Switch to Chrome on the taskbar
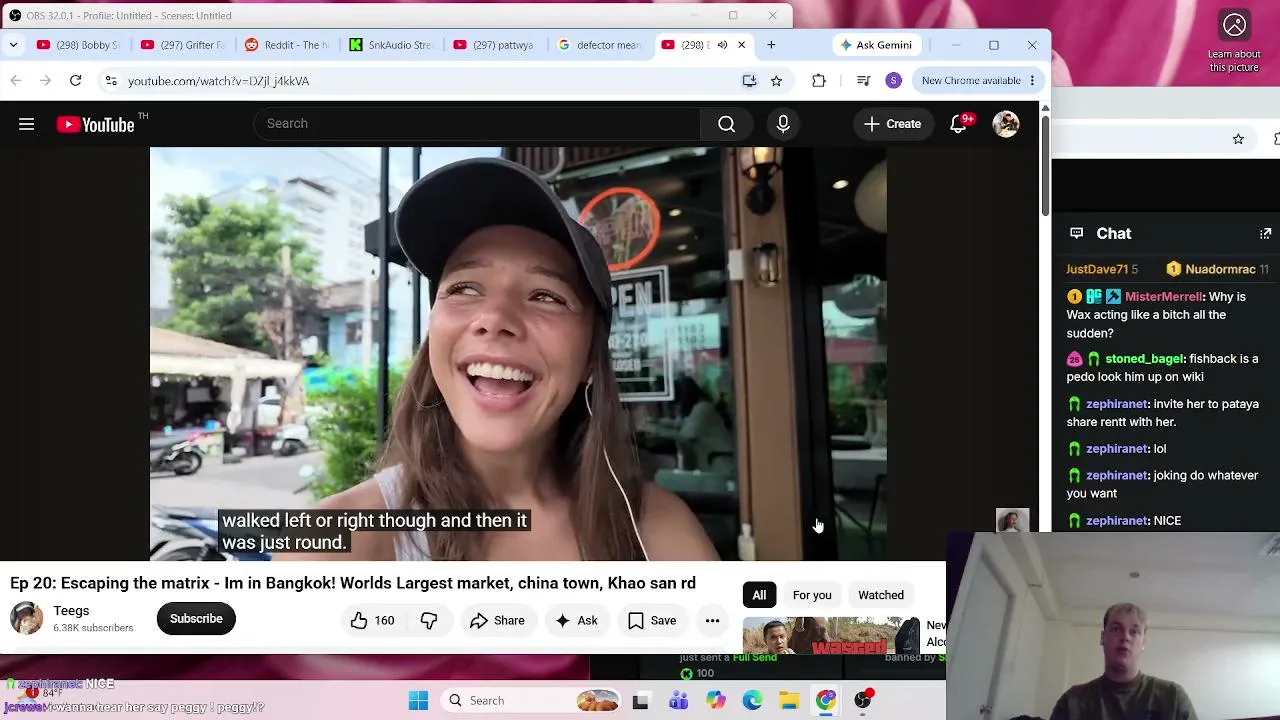Image resolution: width=1280 pixels, height=720 pixels. point(826,700)
